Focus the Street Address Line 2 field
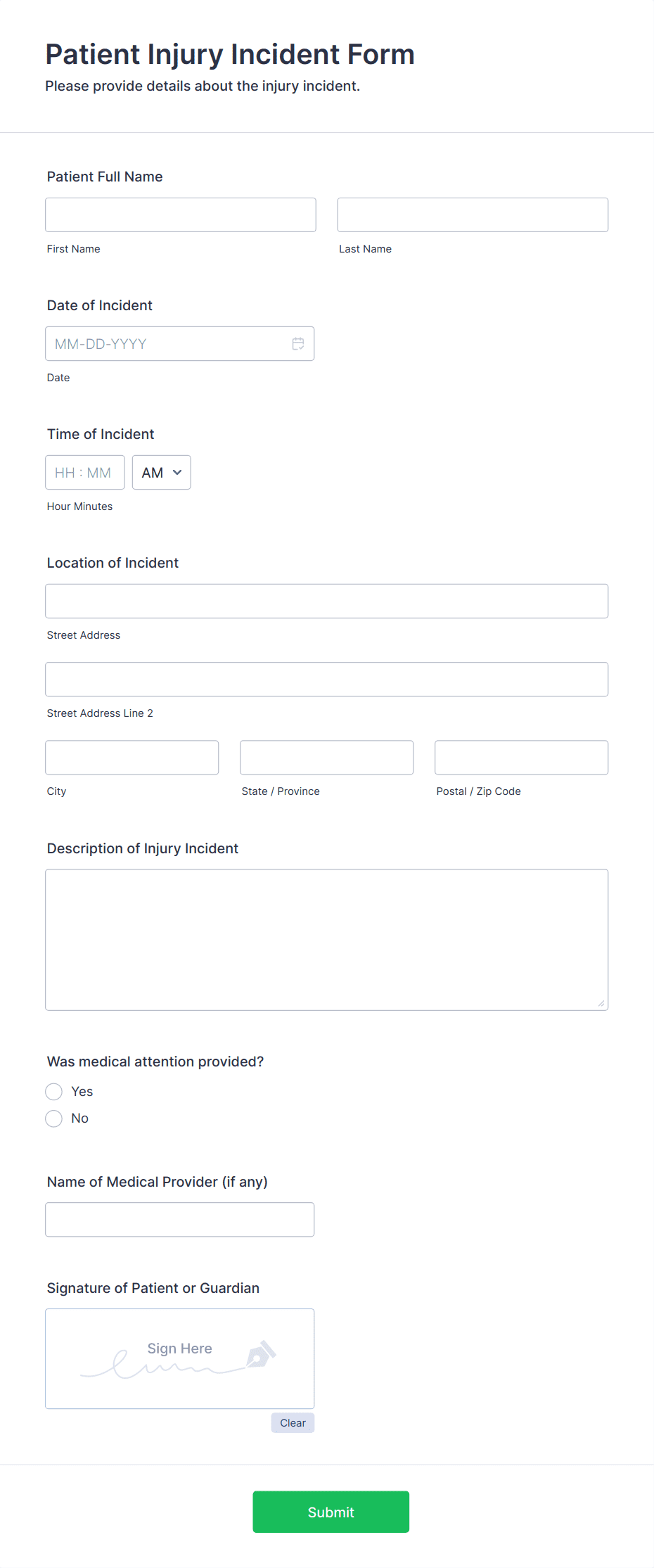 tap(327, 680)
